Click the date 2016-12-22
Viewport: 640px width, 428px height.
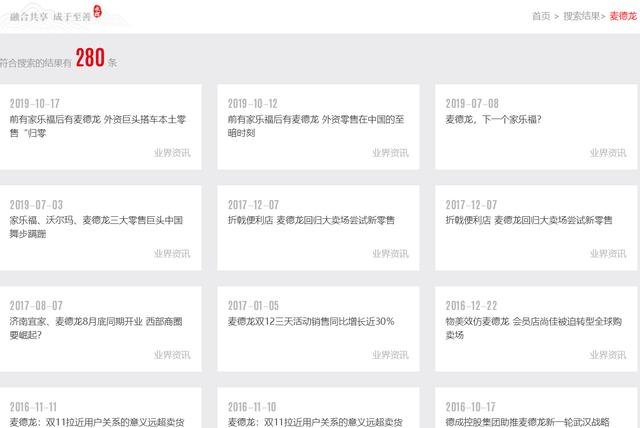[471, 306]
